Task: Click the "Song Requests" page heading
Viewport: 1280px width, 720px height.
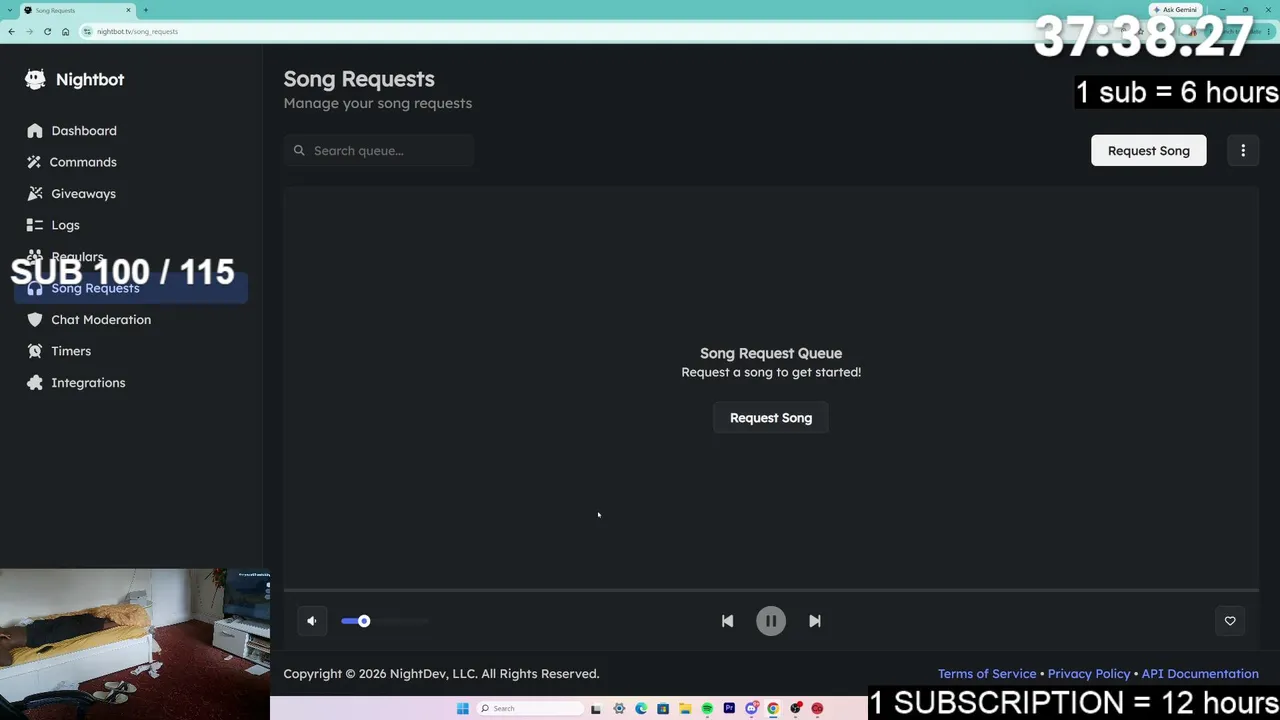Action: (359, 79)
